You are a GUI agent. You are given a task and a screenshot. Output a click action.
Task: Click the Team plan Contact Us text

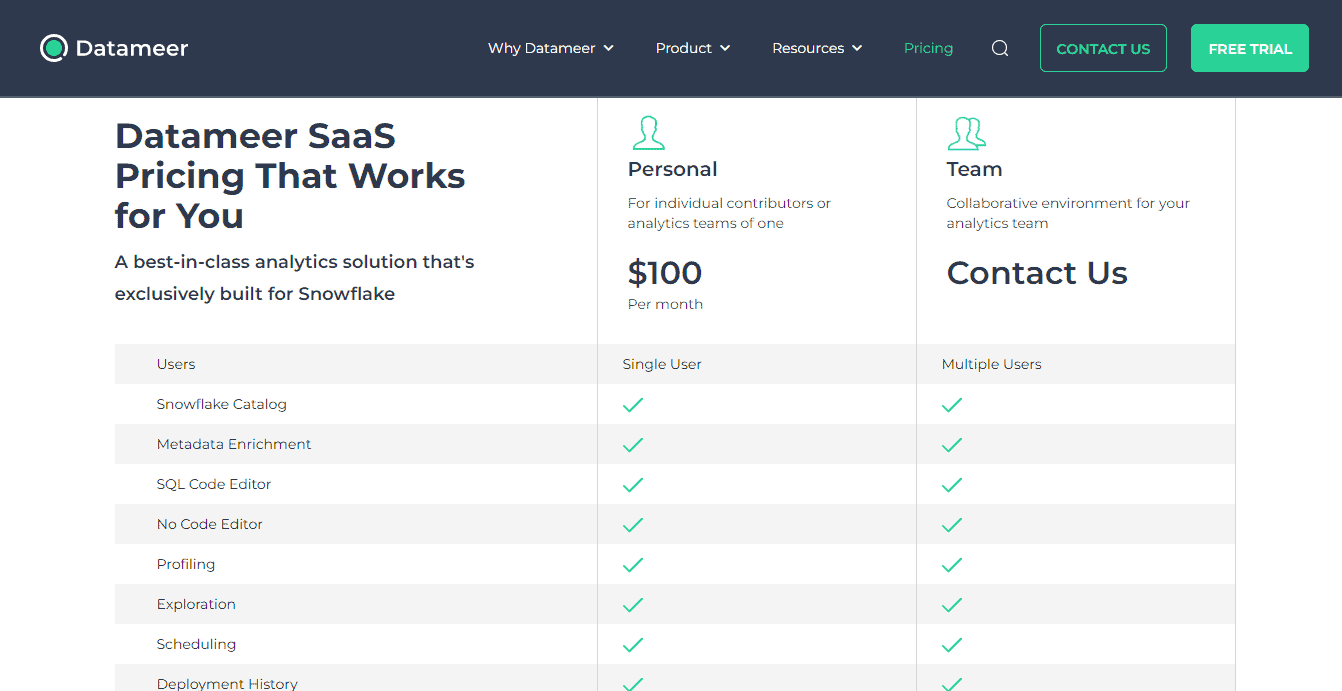[x=1037, y=272]
